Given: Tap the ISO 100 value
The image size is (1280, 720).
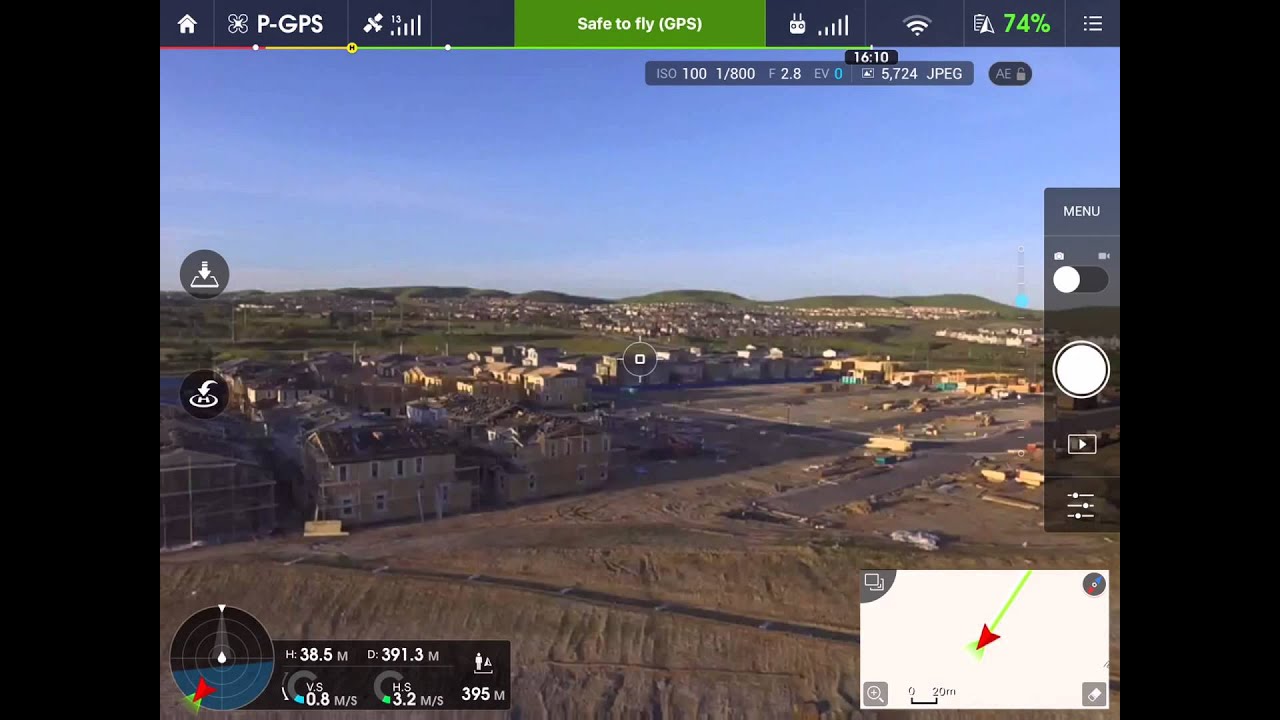Looking at the screenshot, I should click(681, 74).
